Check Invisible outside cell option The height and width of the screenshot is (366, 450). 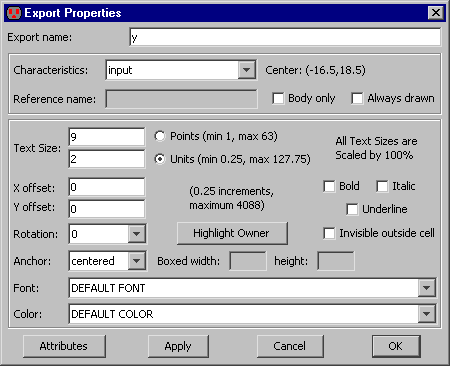click(x=329, y=233)
